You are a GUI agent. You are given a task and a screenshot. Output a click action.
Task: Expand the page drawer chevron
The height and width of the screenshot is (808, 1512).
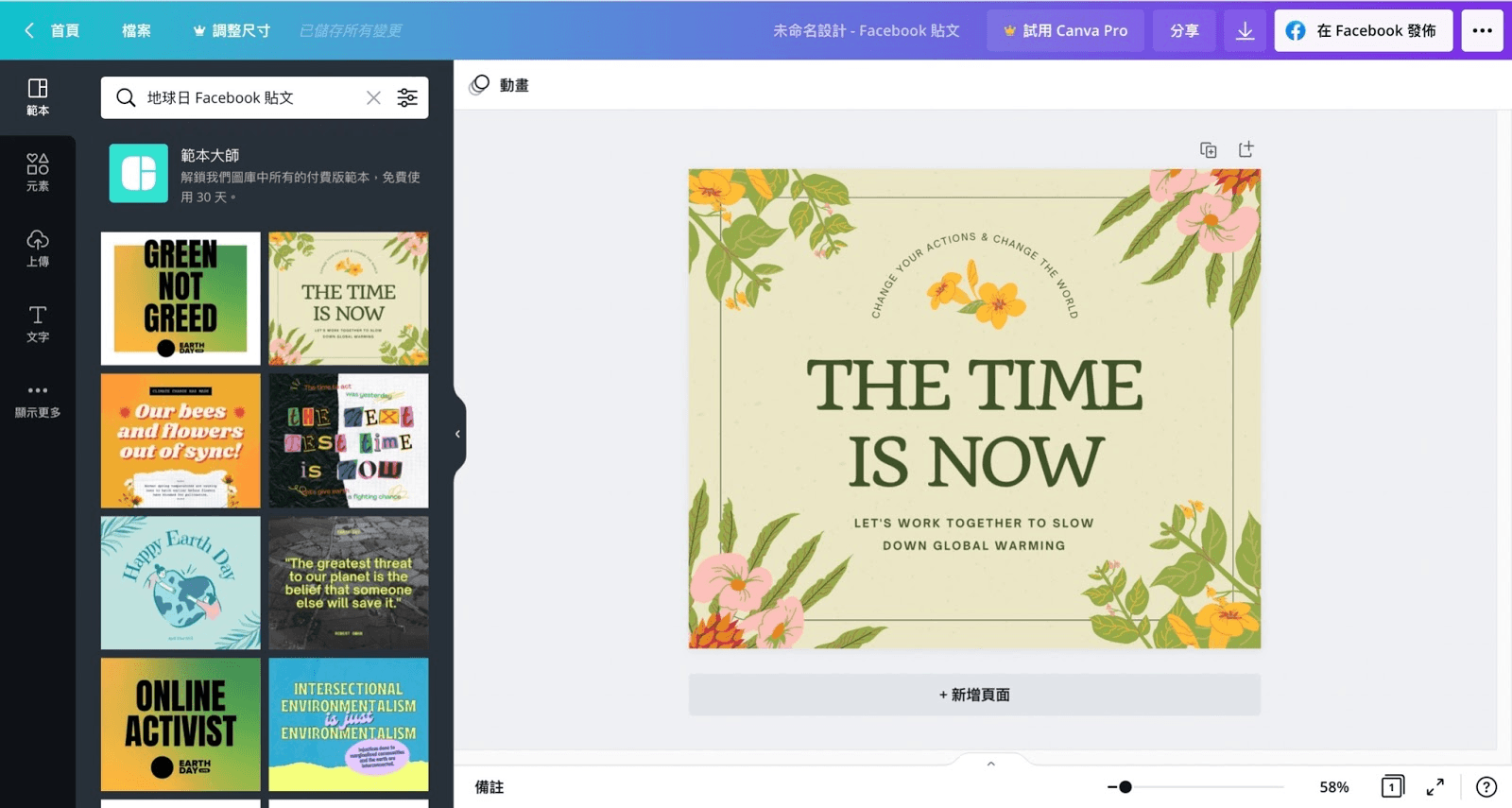pyautogui.click(x=991, y=764)
